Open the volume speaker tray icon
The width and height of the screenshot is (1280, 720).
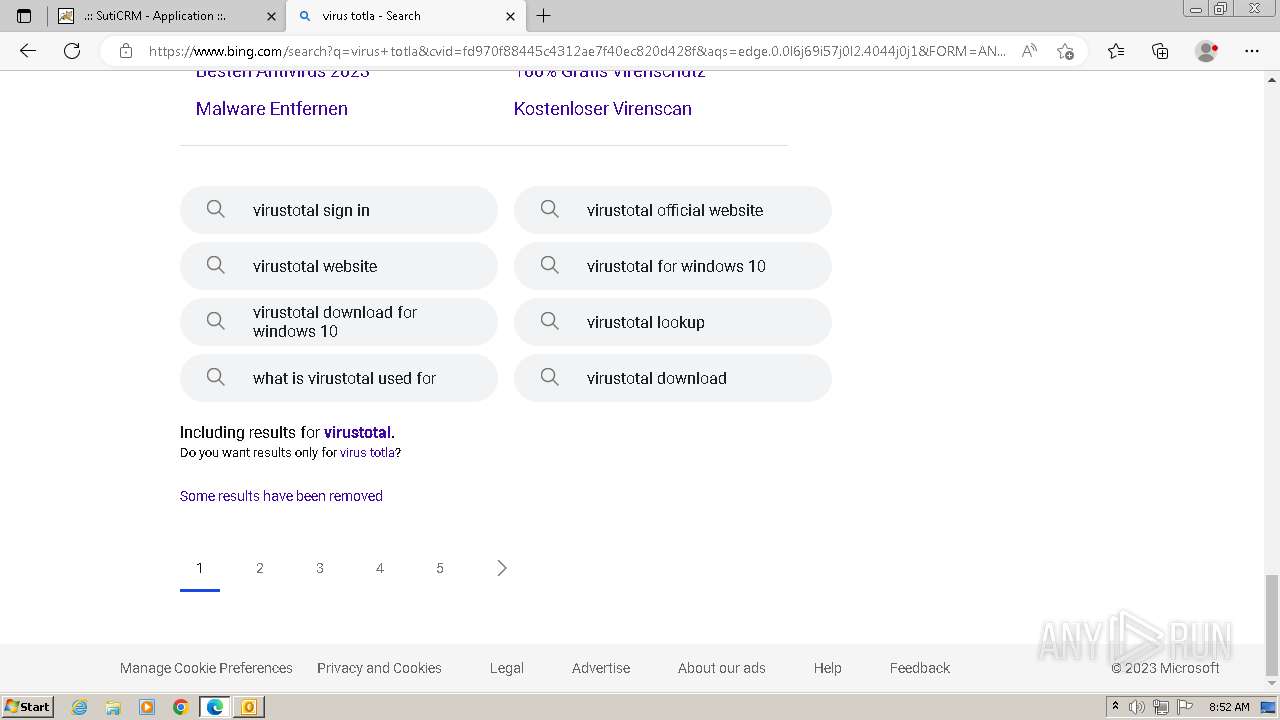tap(1137, 707)
